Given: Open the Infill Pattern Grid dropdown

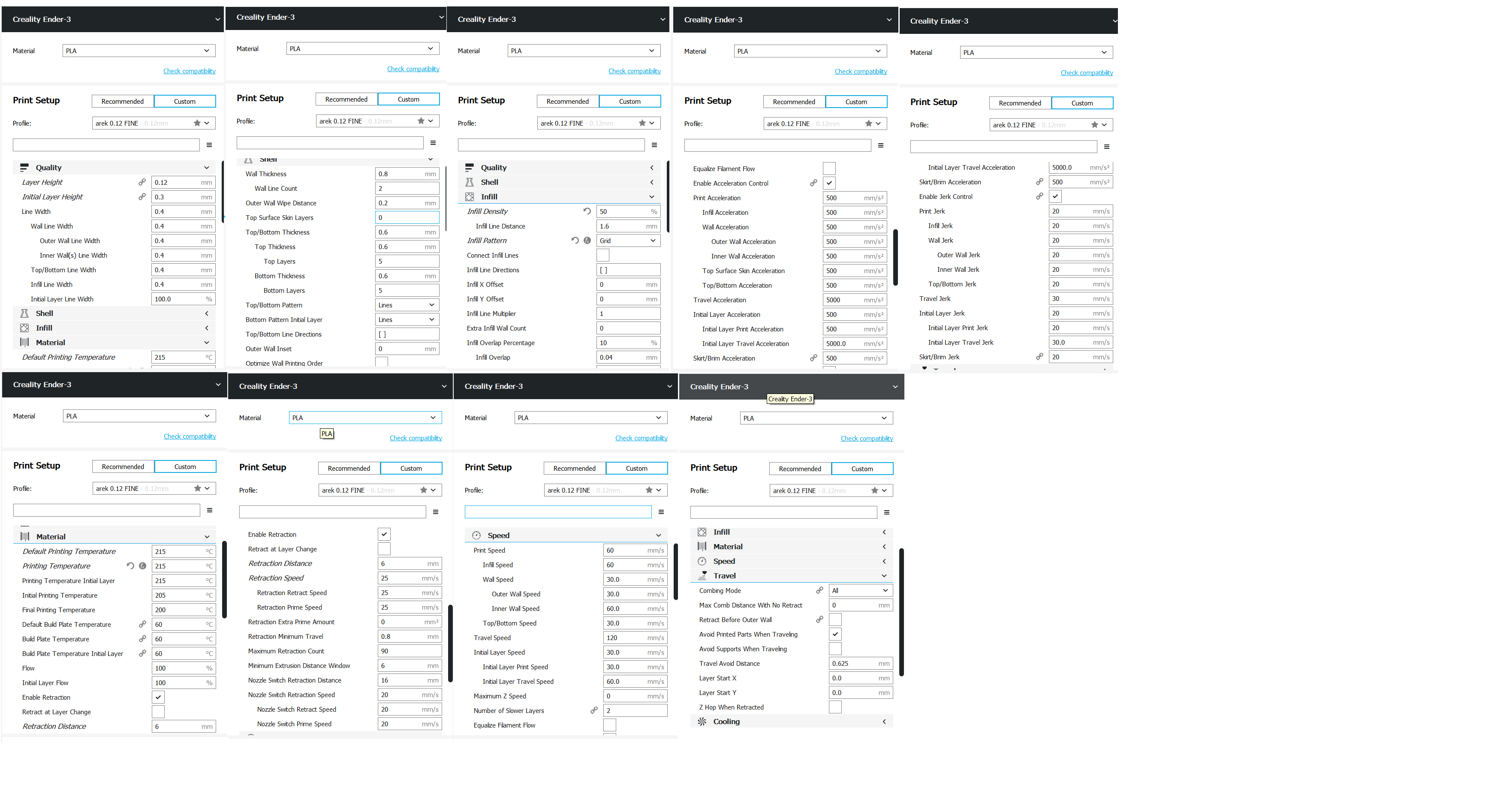Looking at the screenshot, I should [x=629, y=240].
